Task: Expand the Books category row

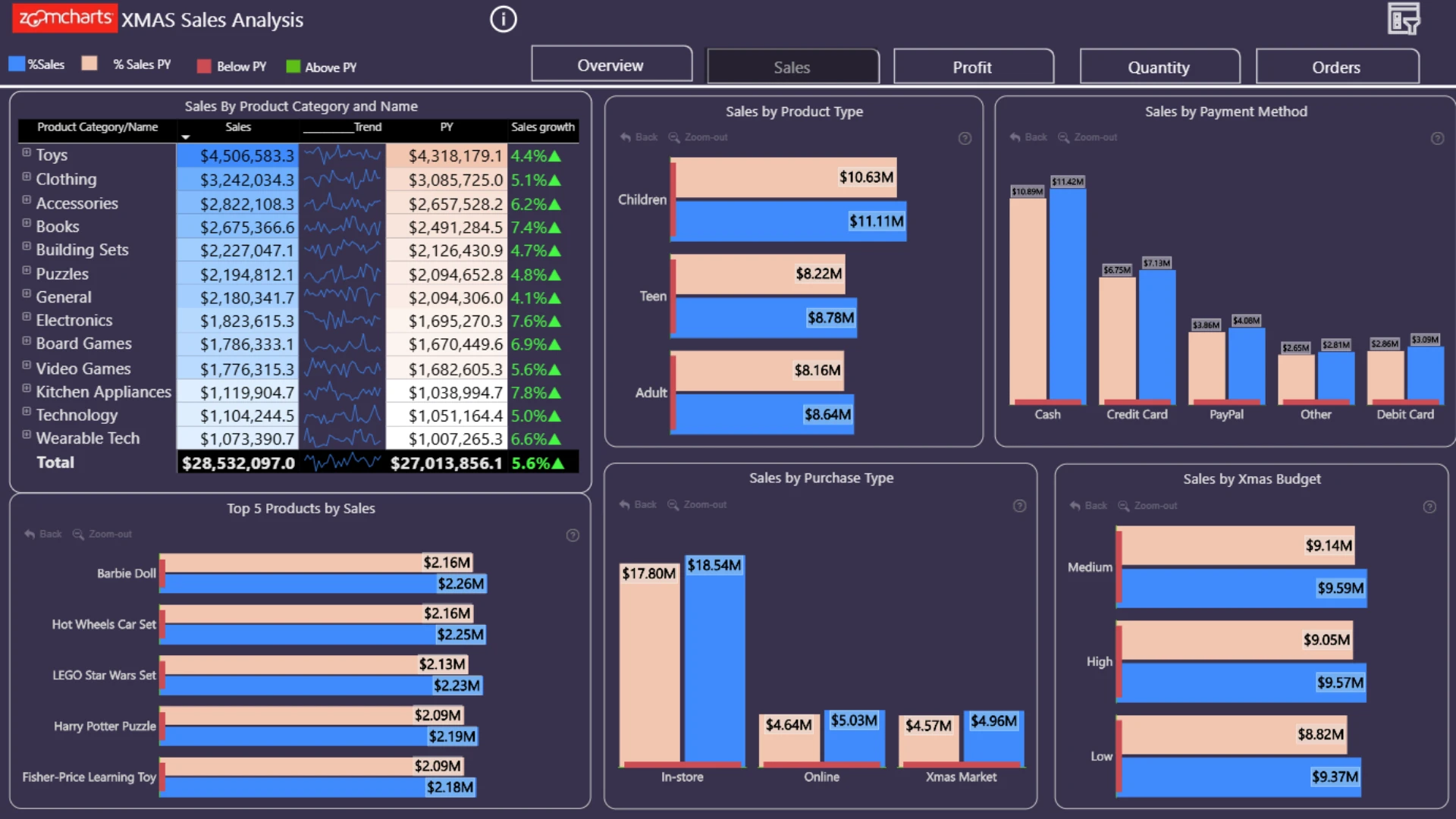Action: point(27,224)
